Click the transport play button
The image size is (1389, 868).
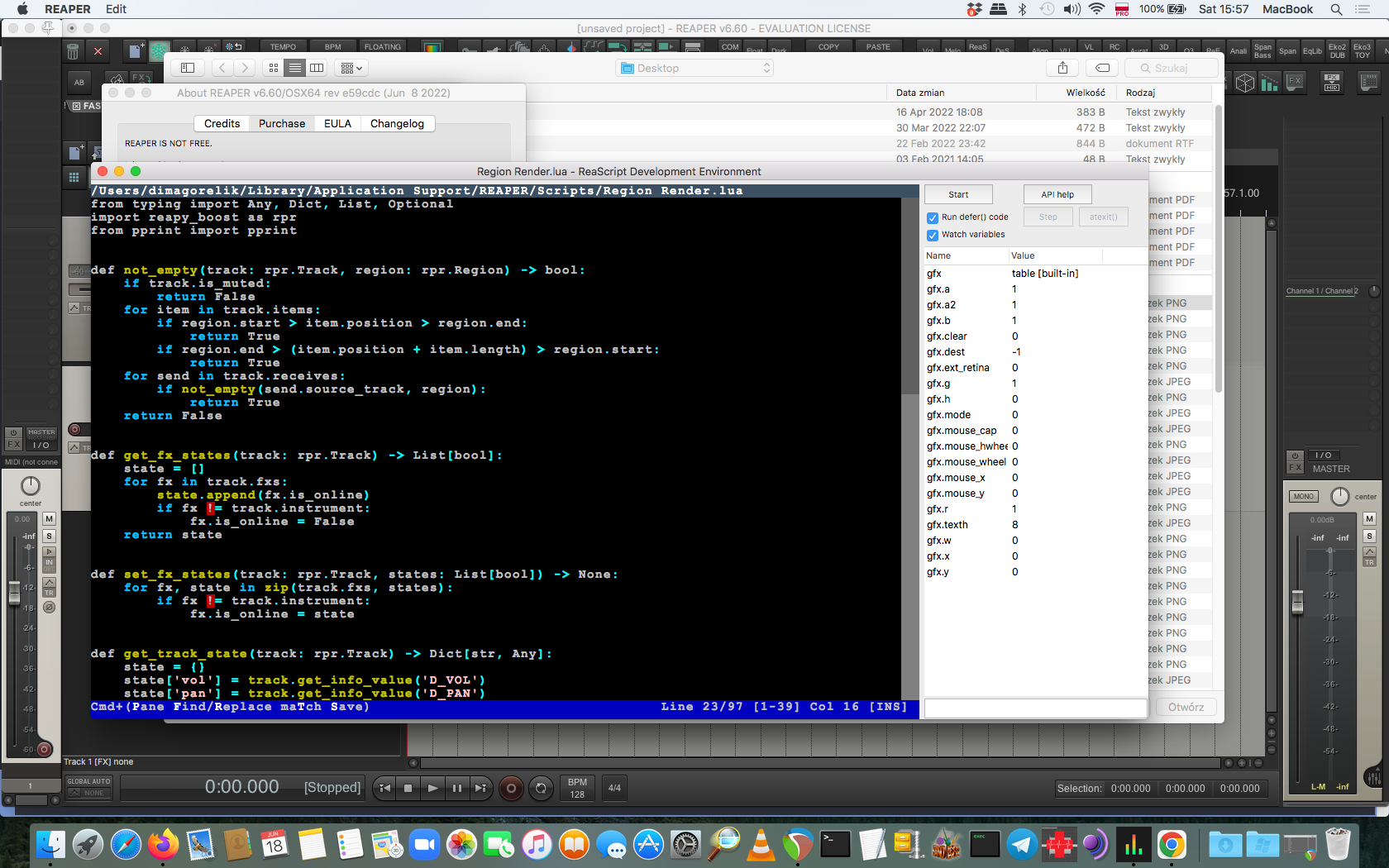click(x=432, y=789)
